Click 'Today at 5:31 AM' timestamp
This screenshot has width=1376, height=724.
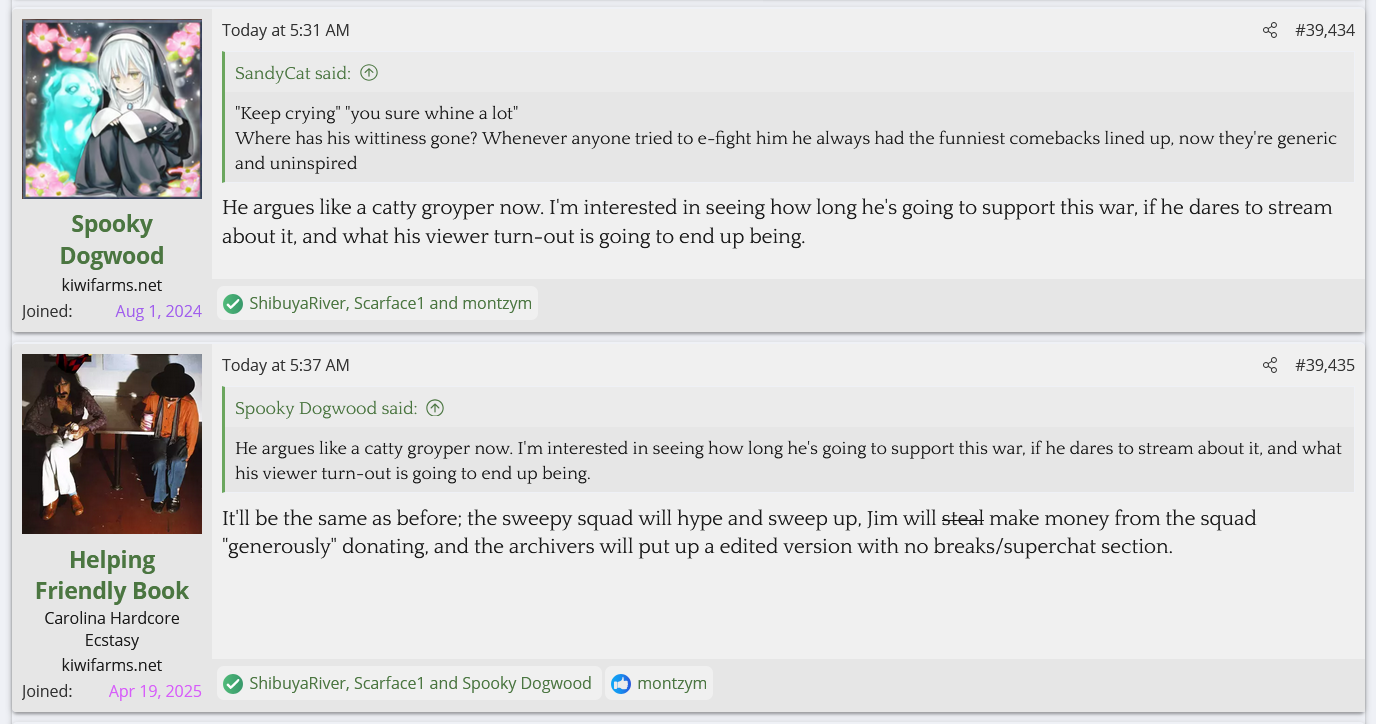pyautogui.click(x=286, y=30)
